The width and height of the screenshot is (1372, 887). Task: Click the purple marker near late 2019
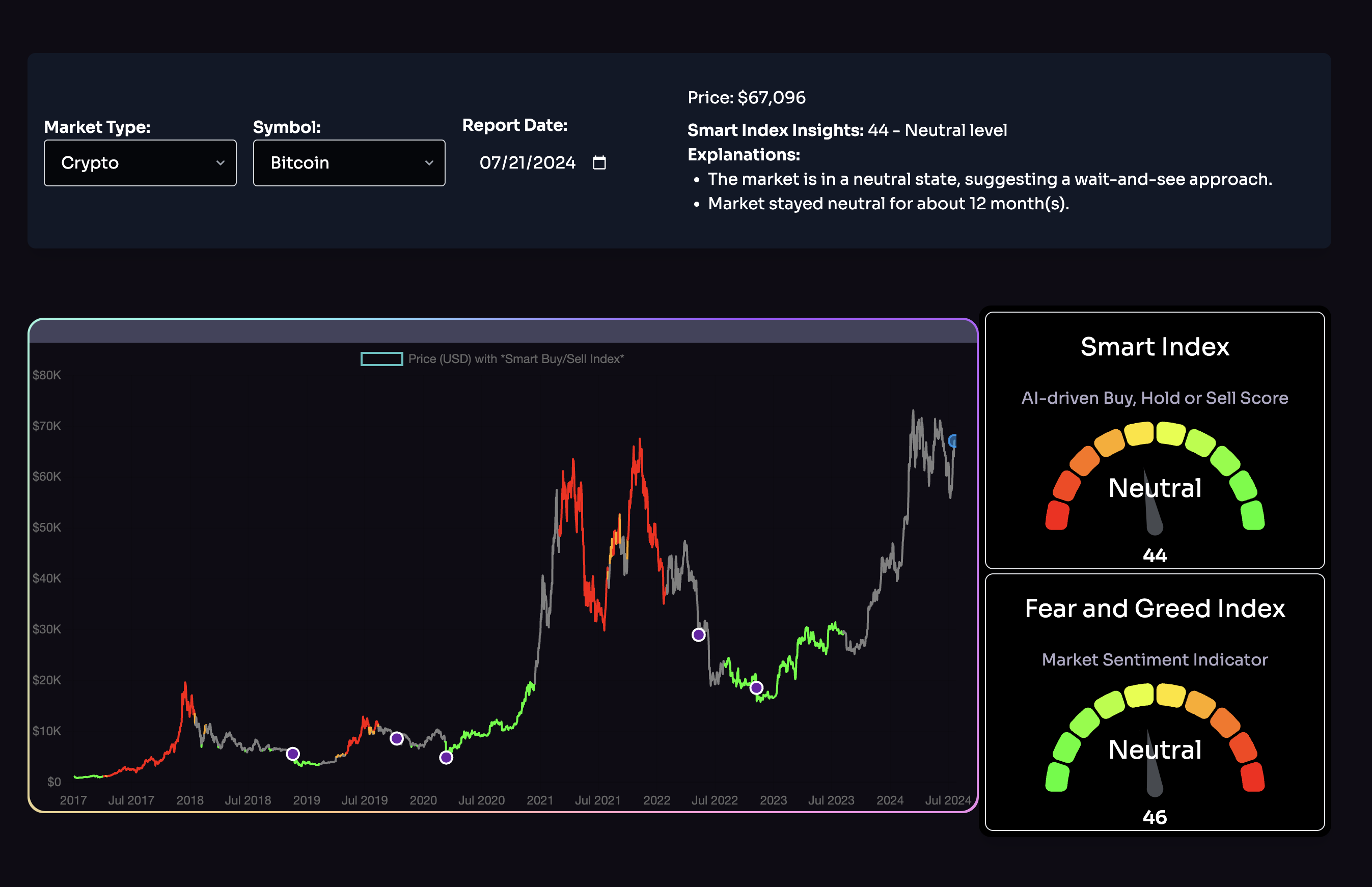396,738
